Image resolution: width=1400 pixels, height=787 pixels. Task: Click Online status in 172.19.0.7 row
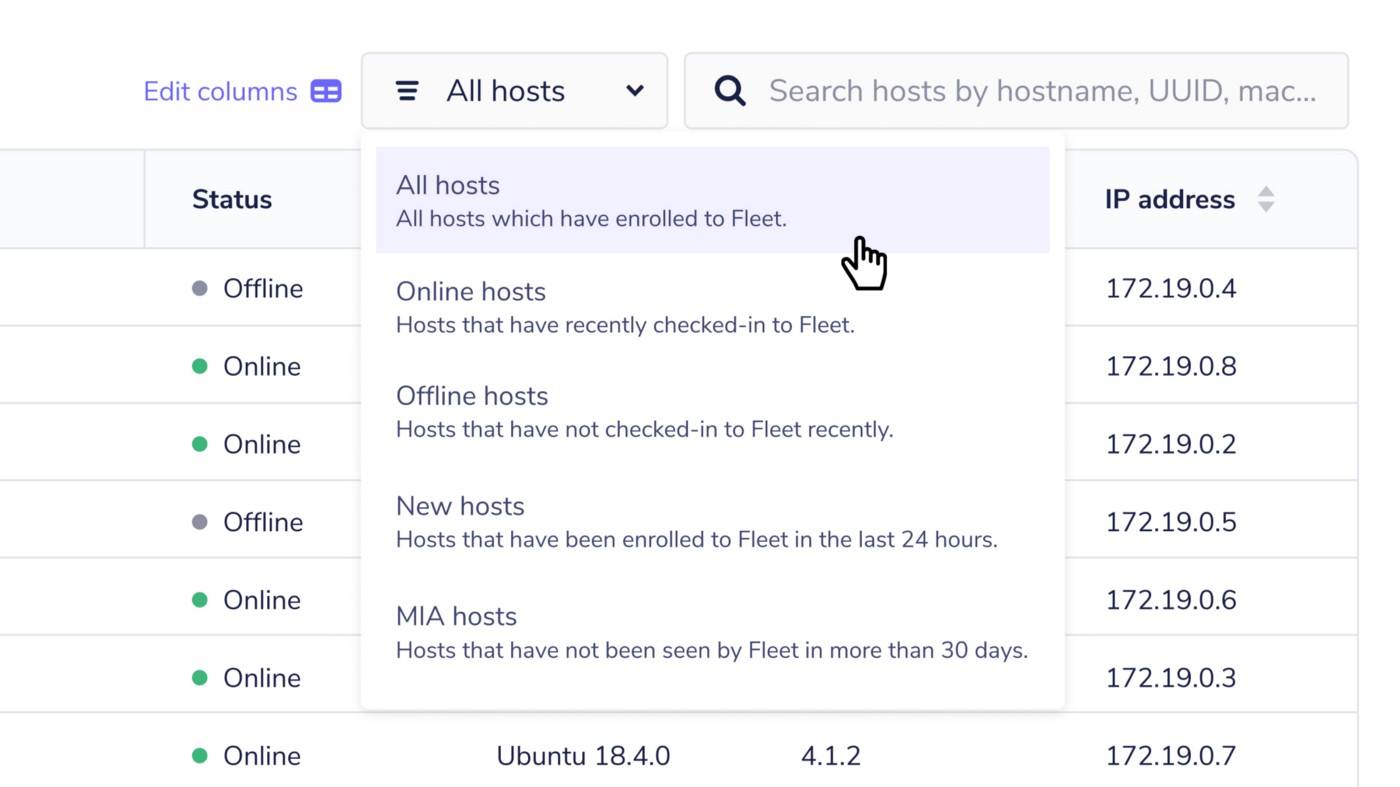[247, 756]
